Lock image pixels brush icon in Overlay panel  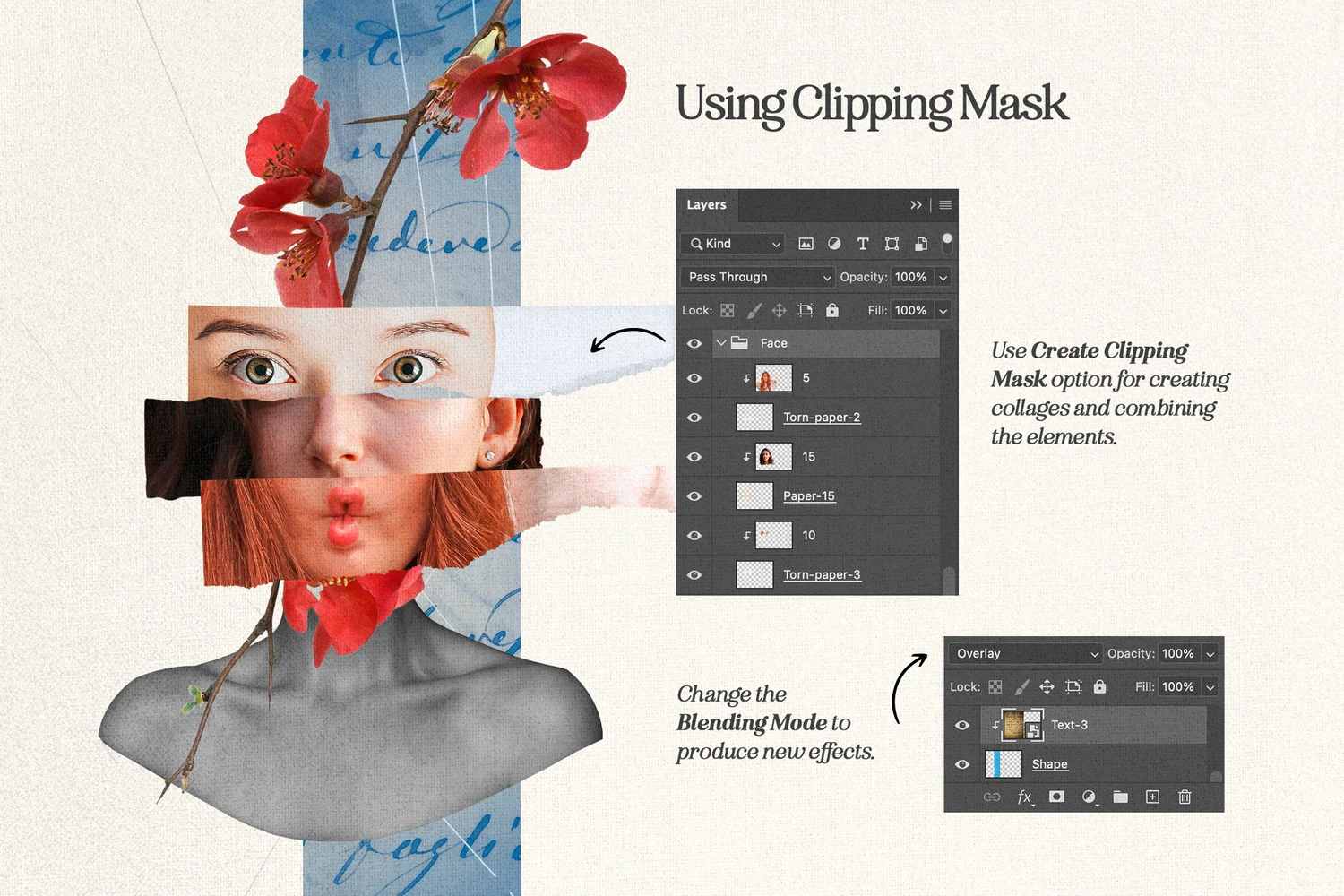[x=1021, y=686]
